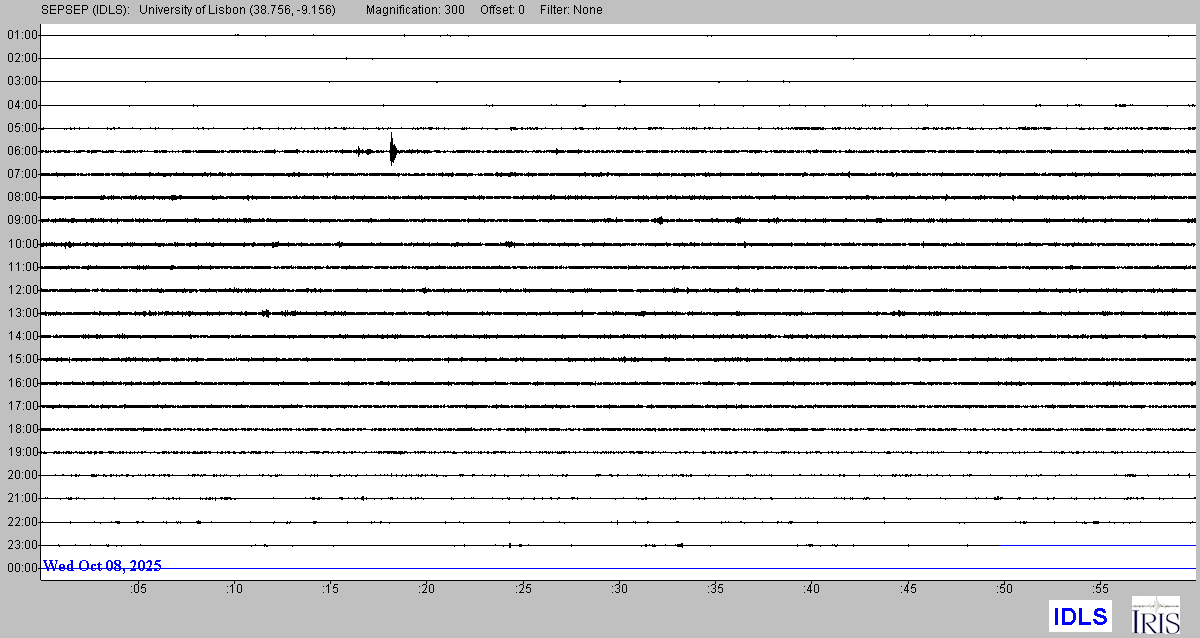Click the blue IDLS logo
The height and width of the screenshot is (638, 1200).
click(x=1080, y=616)
